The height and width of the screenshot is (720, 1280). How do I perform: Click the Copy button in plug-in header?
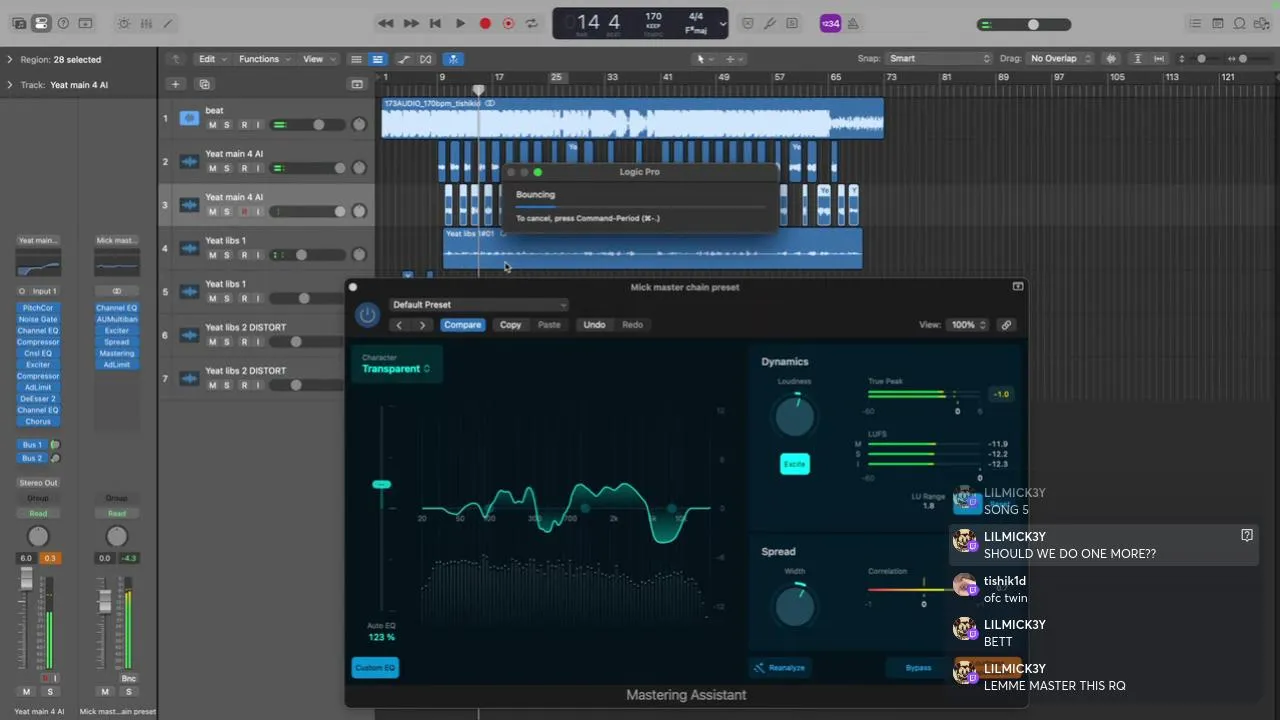coord(510,325)
